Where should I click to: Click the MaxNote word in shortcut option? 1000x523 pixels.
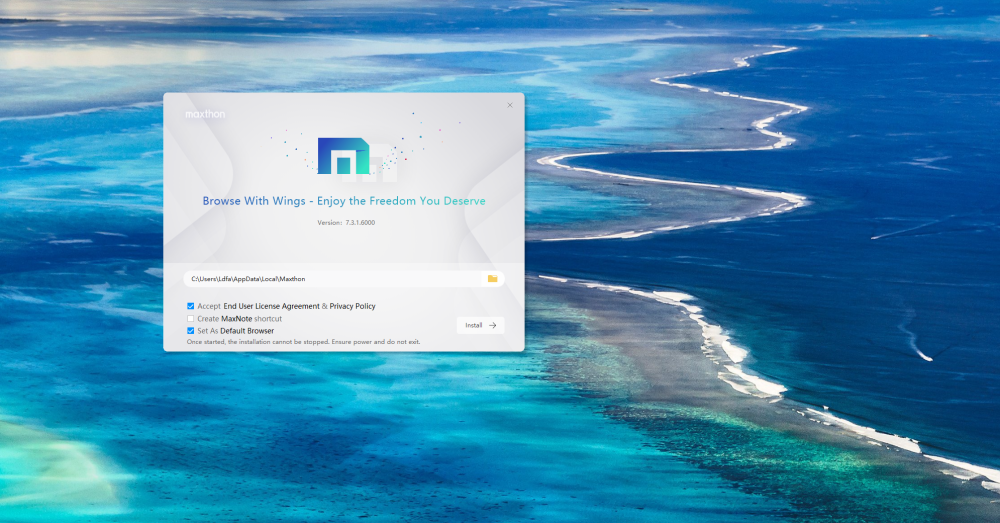(236, 318)
